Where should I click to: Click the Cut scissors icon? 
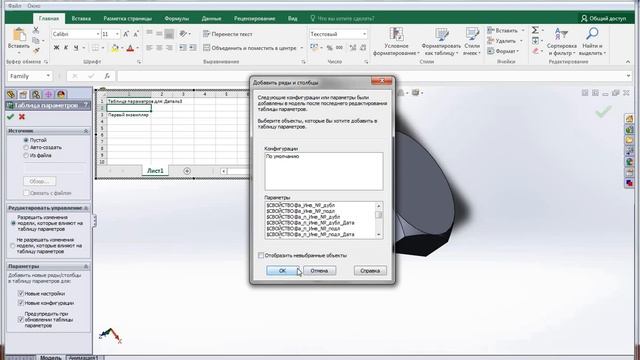[x=36, y=30]
